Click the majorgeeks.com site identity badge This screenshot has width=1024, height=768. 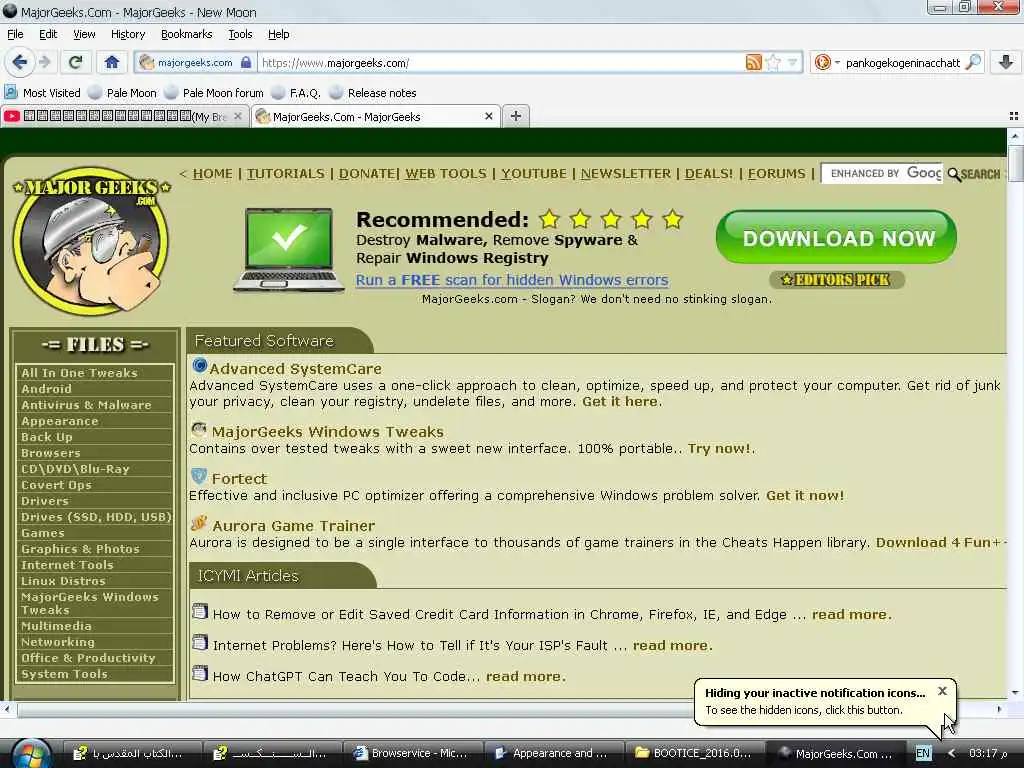point(195,63)
